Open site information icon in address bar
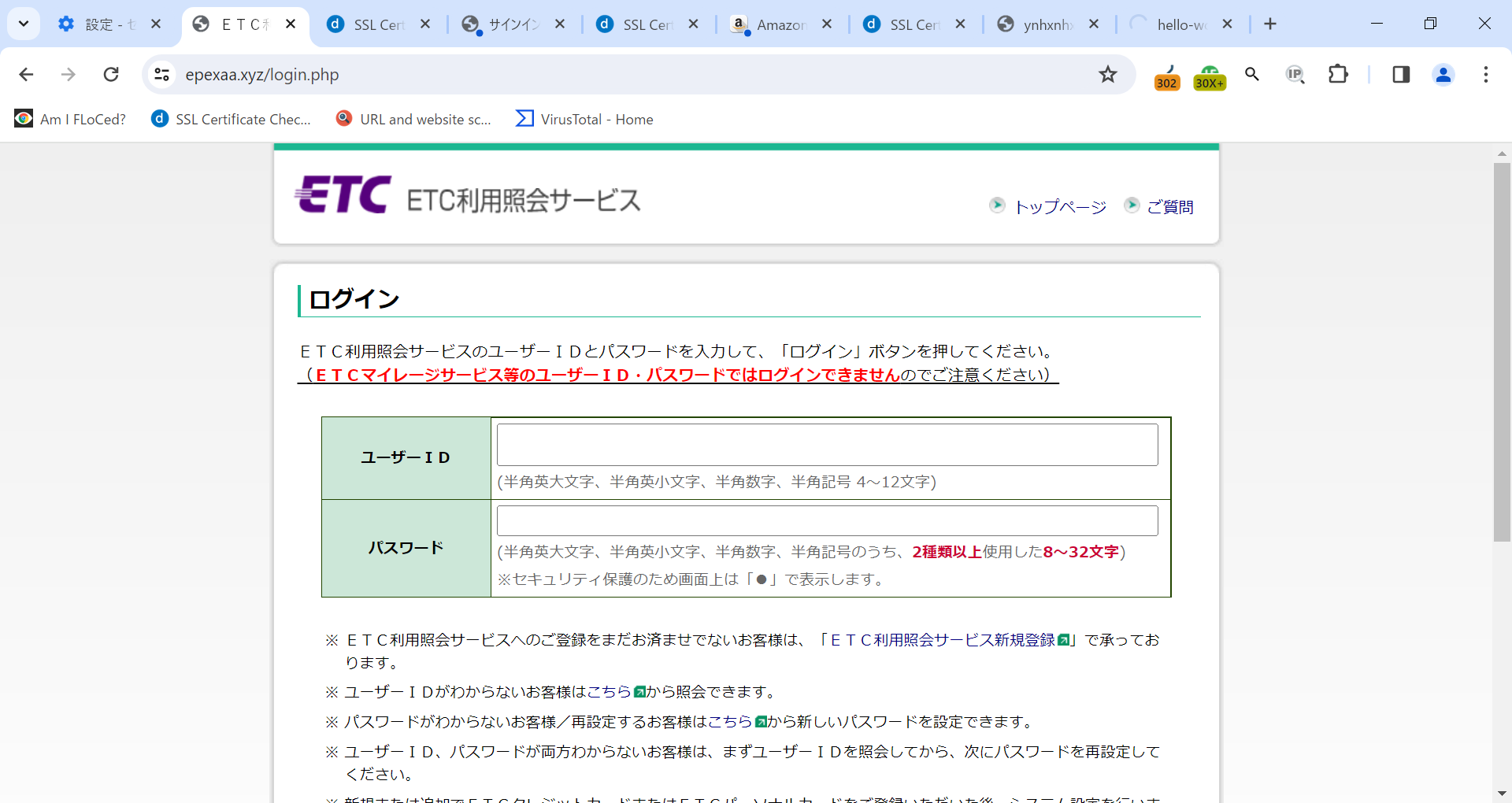Image resolution: width=1512 pixels, height=803 pixels. click(161, 74)
